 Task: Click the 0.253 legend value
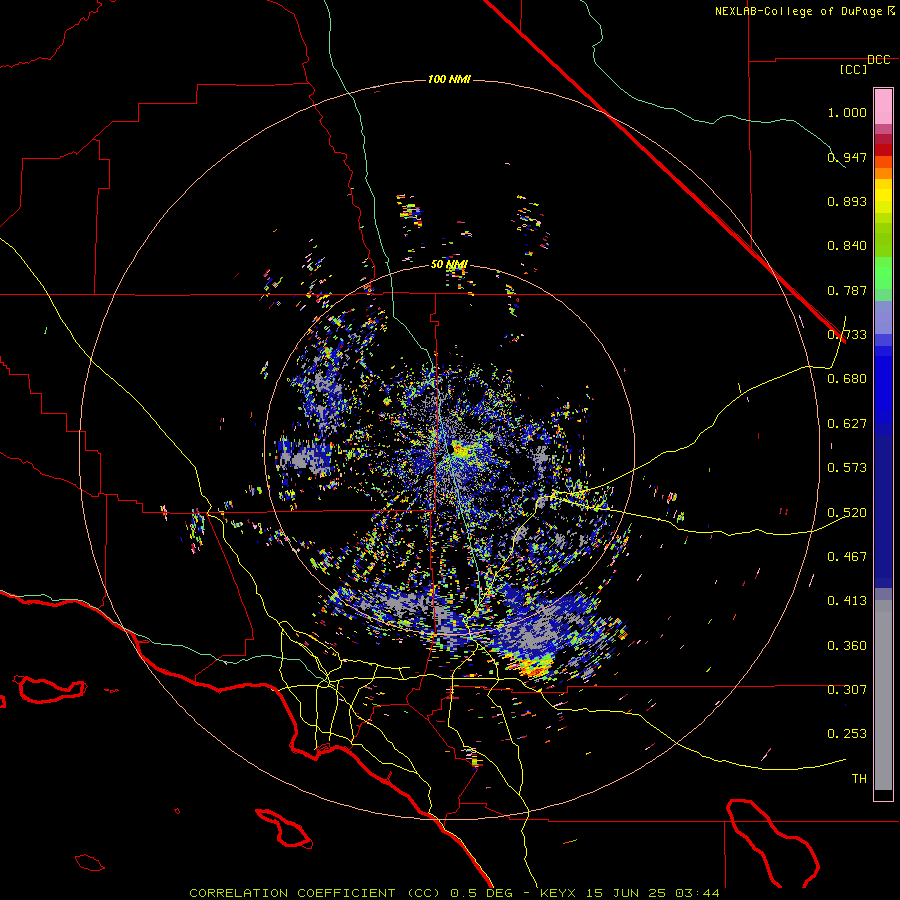(847, 734)
